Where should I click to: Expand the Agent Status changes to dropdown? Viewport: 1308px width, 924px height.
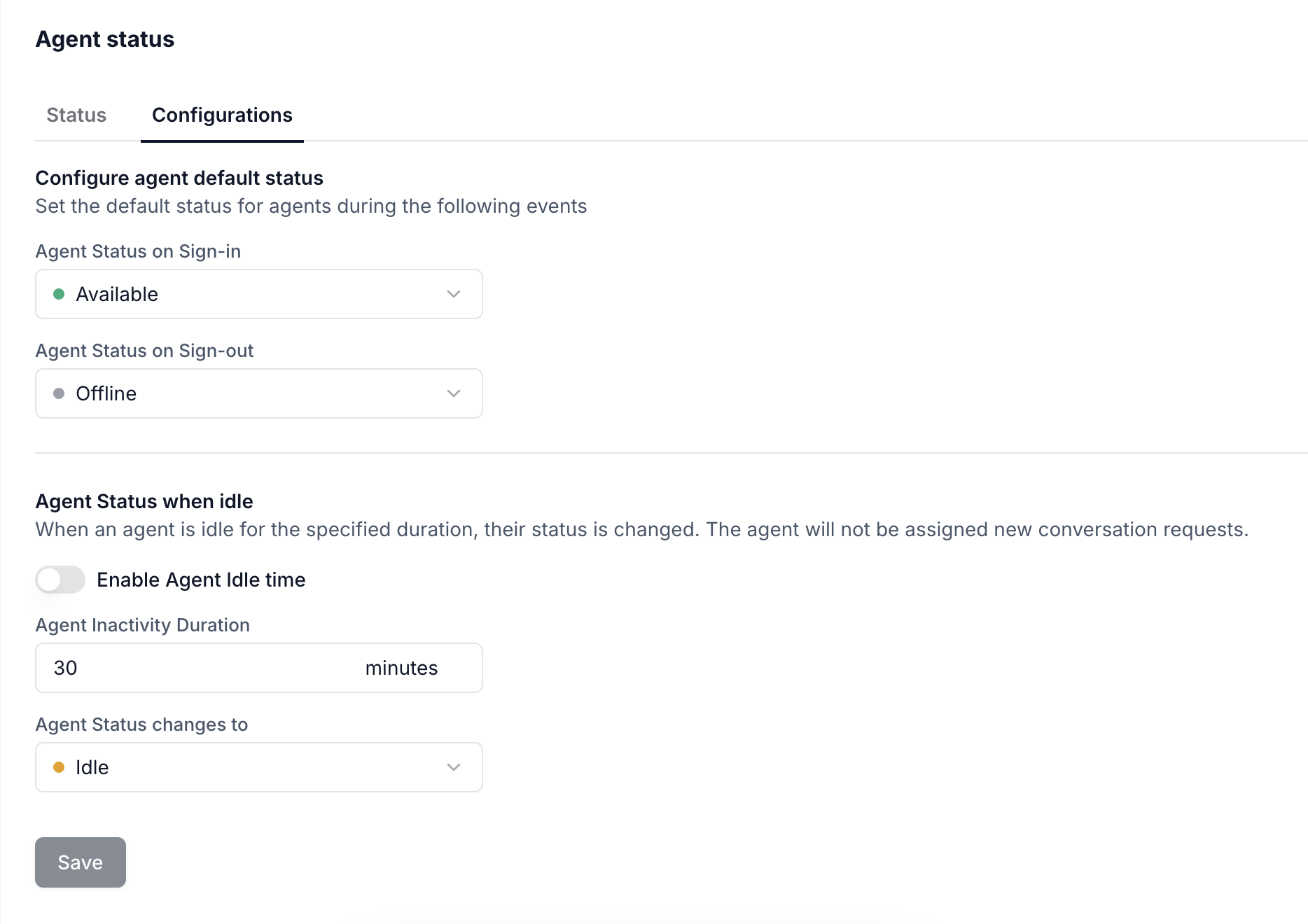click(x=259, y=767)
